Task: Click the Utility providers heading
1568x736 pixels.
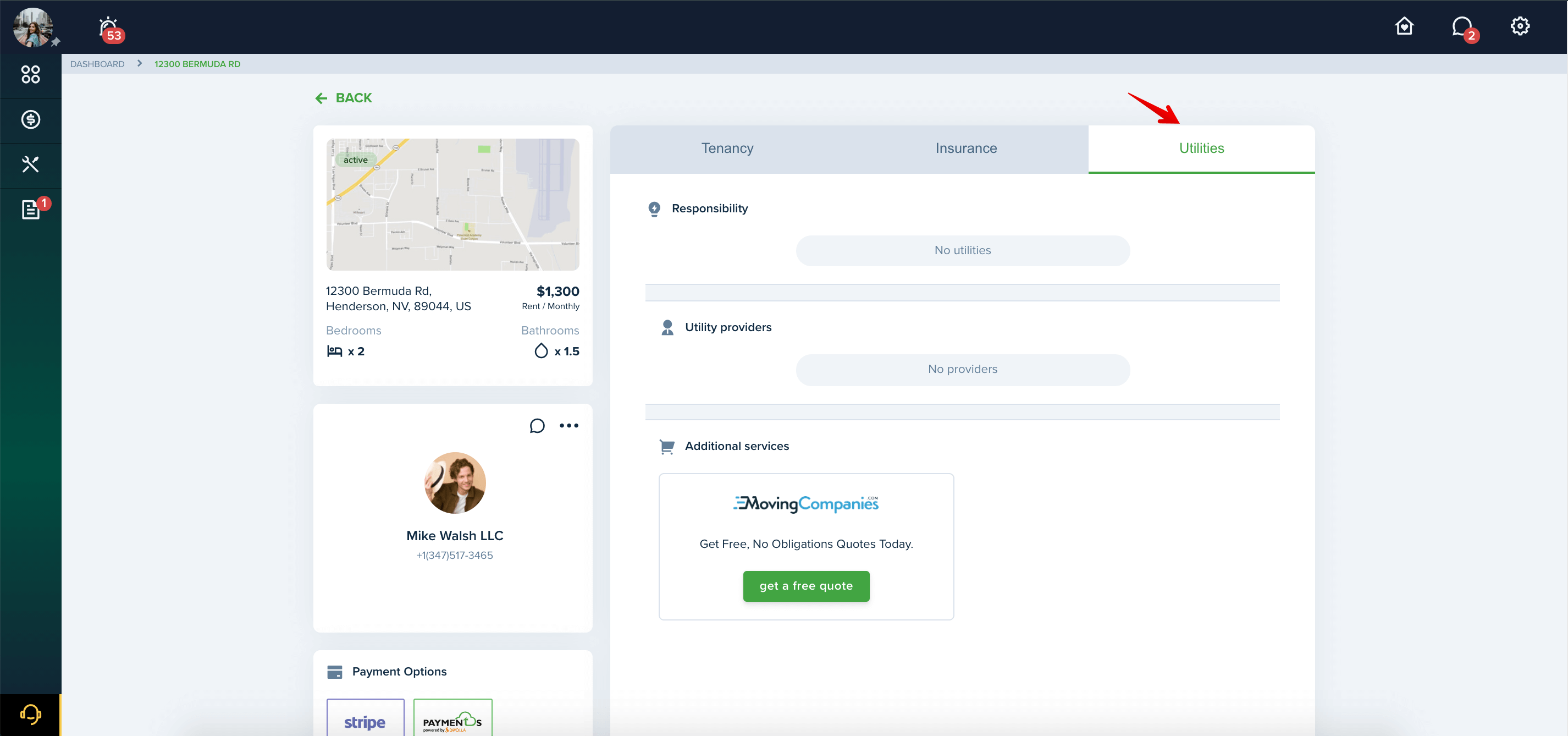Action: click(728, 327)
